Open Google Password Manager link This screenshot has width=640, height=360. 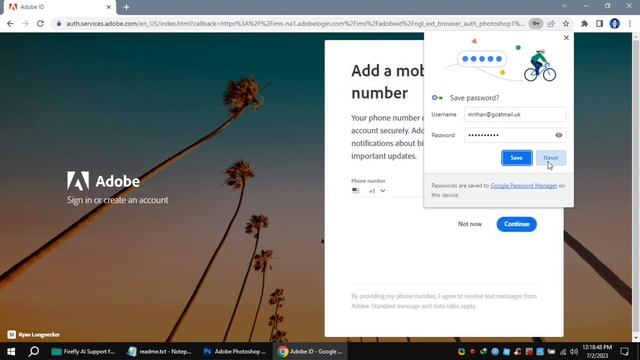(x=523, y=186)
